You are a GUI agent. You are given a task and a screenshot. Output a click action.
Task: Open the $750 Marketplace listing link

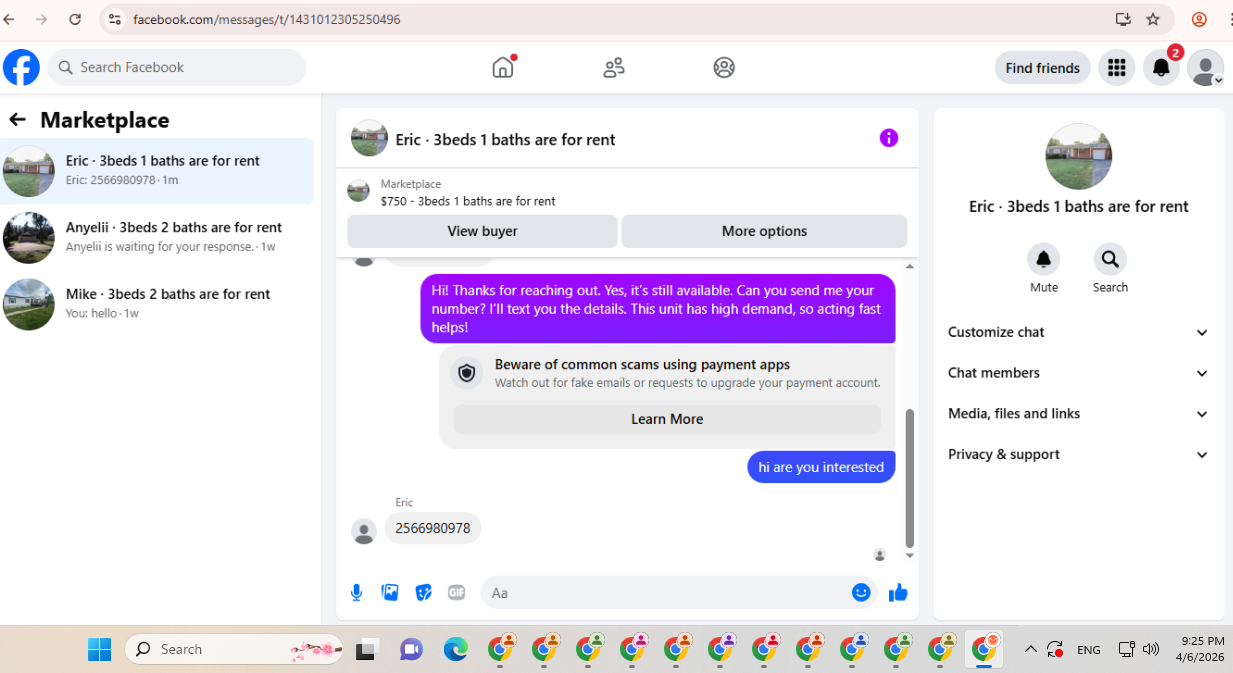pos(467,201)
